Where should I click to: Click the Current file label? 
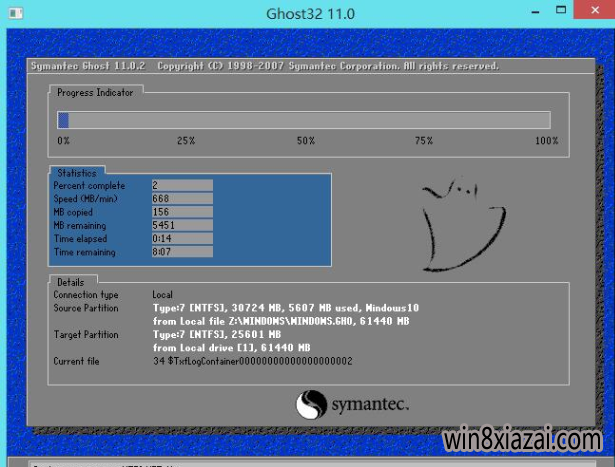tap(76, 361)
